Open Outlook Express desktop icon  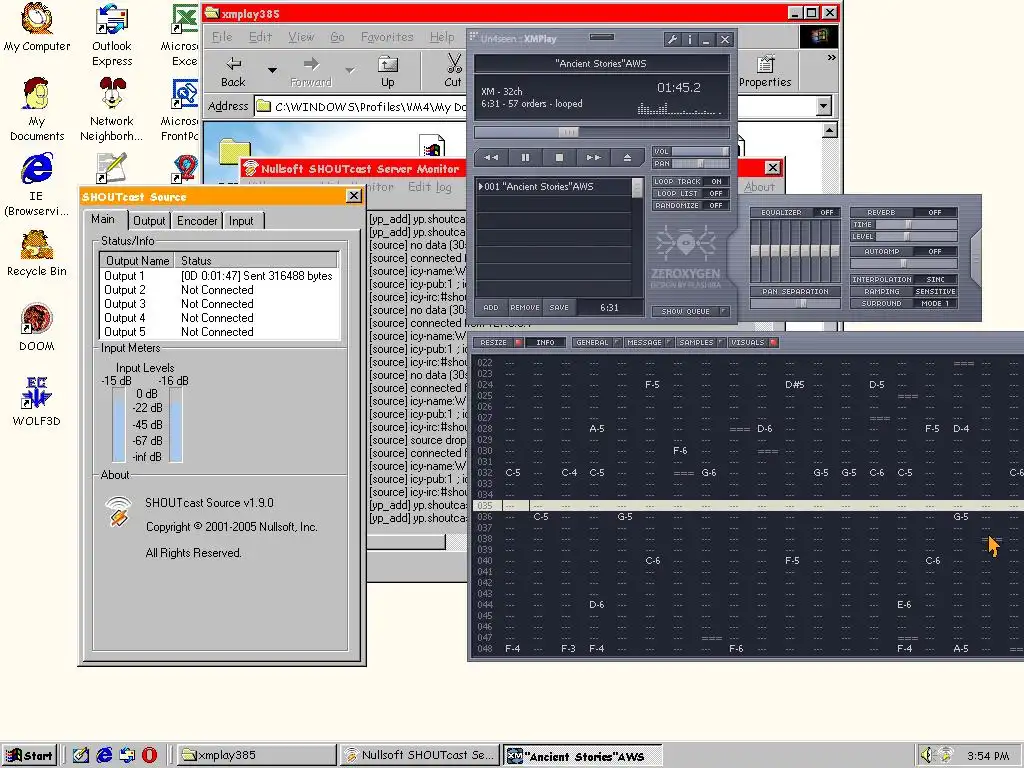[112, 35]
